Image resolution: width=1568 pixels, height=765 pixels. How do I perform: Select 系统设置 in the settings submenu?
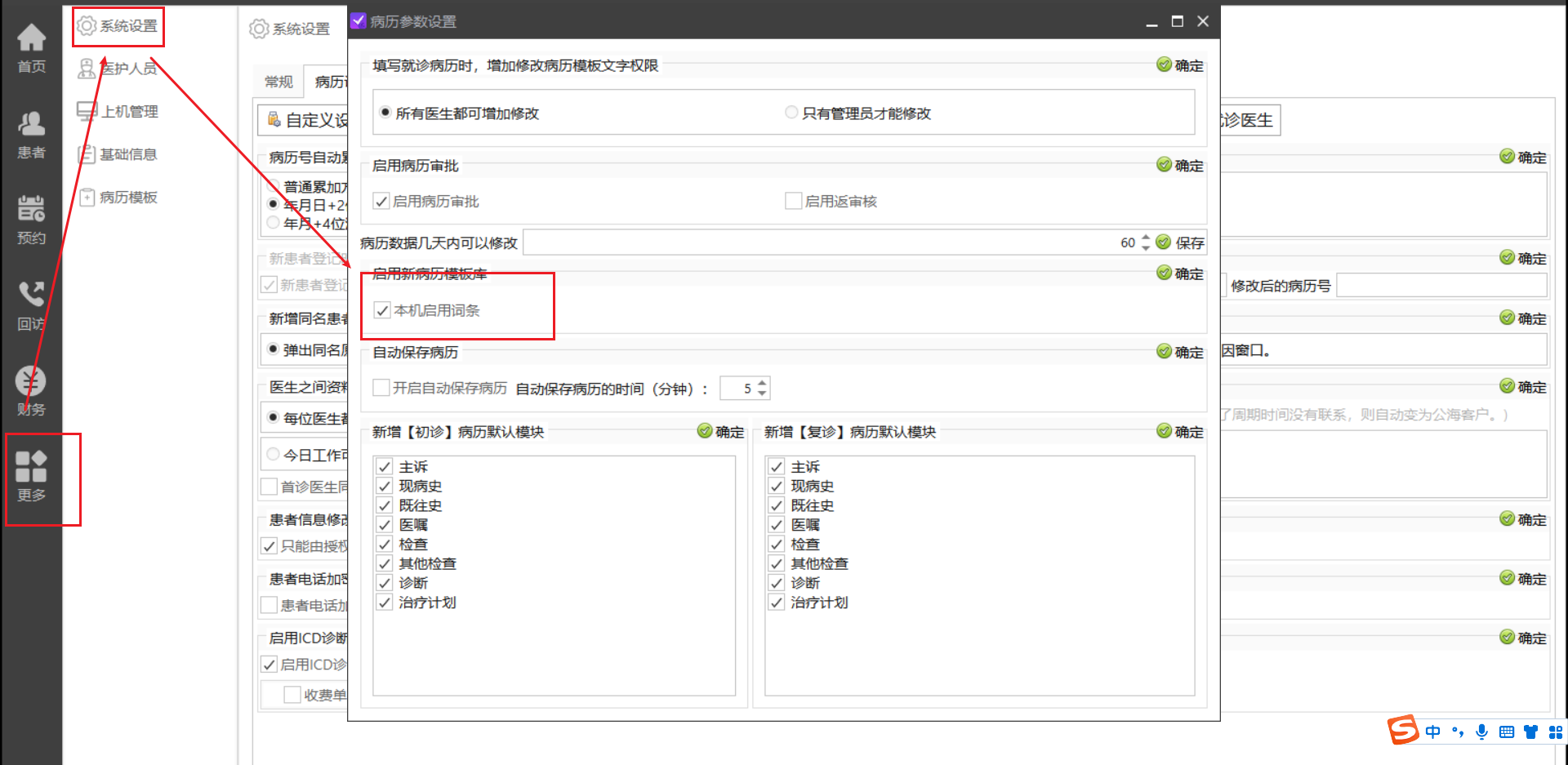118,26
